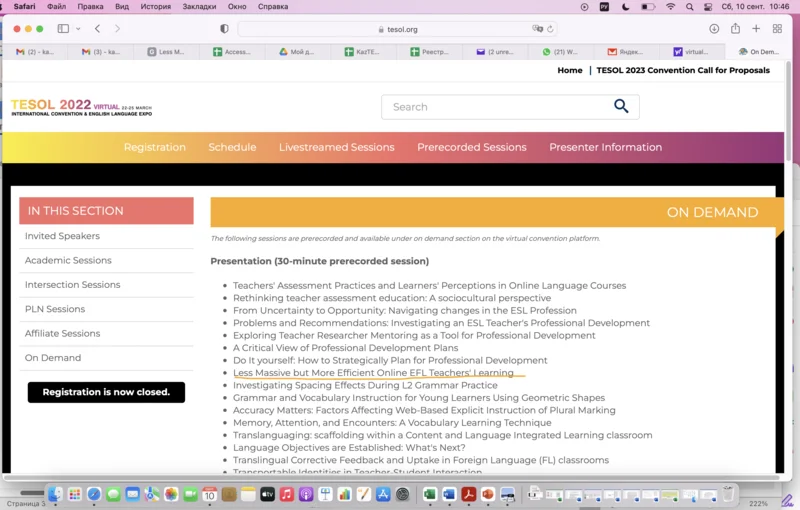Go back to the previous page

[97, 29]
